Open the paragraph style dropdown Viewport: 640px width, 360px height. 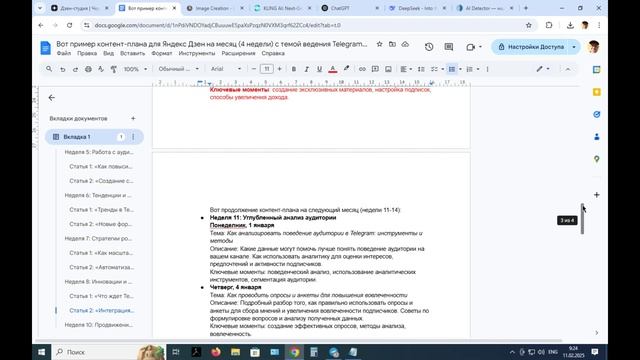(179, 69)
